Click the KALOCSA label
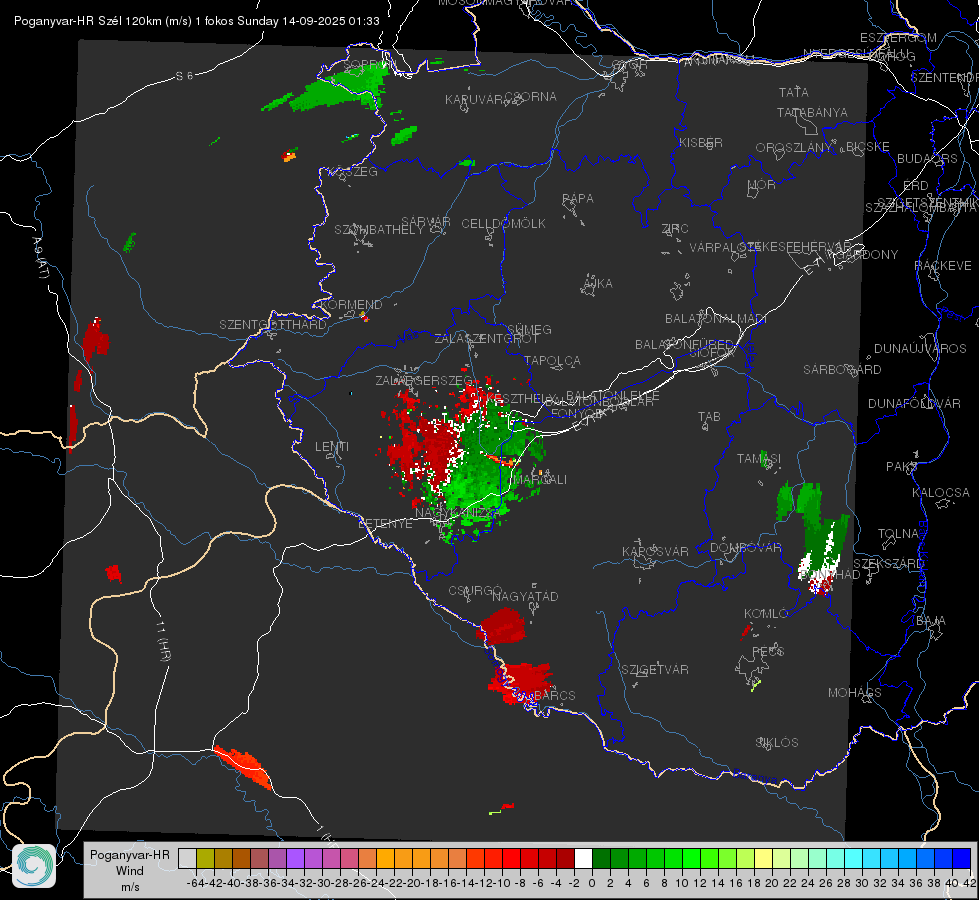This screenshot has height=900, width=979. click(x=941, y=493)
